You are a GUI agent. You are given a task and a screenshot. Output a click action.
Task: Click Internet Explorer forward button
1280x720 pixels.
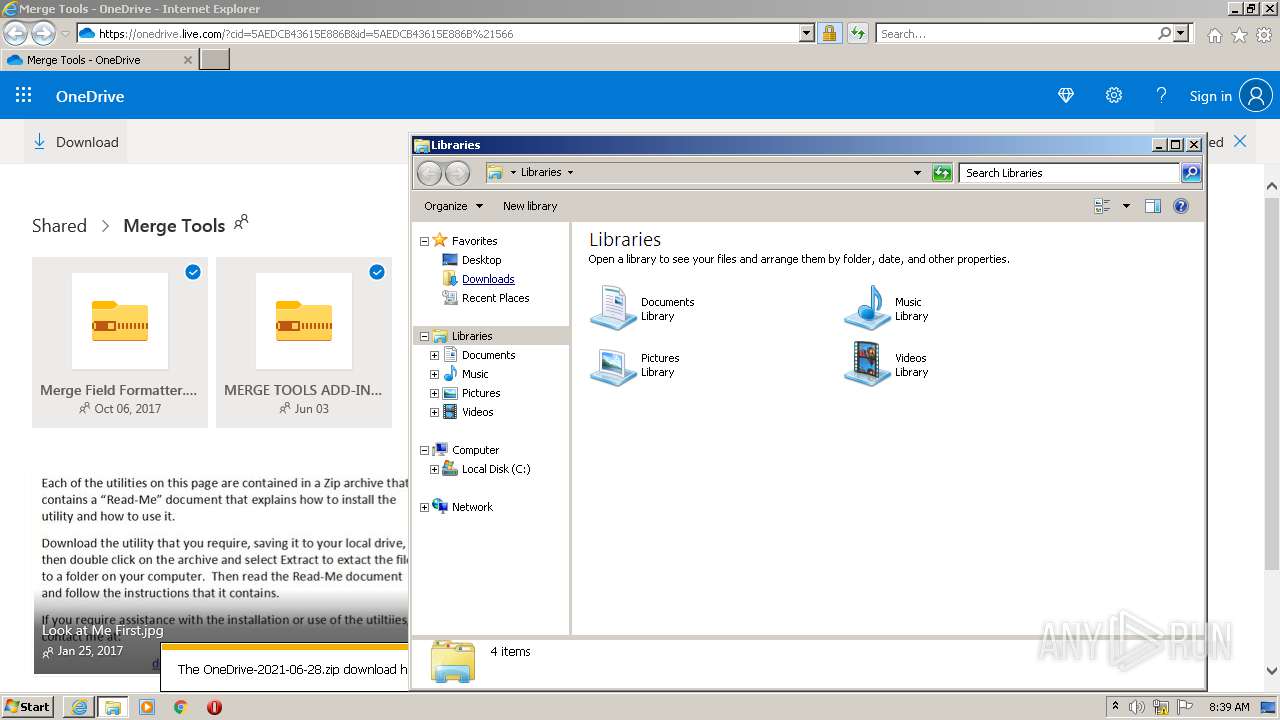[x=43, y=33]
